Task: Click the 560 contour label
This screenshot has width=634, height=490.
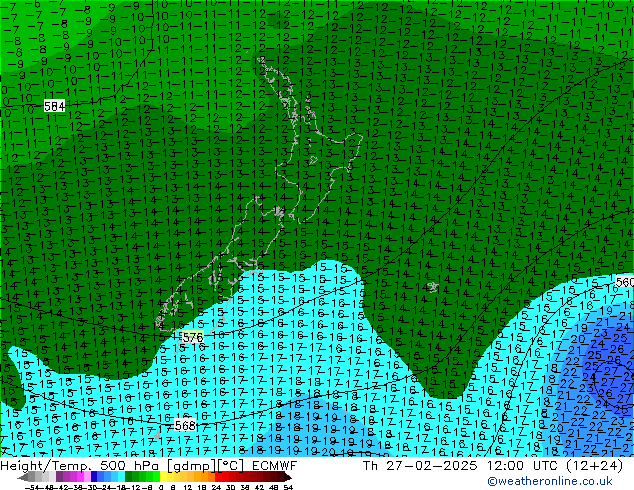Action: [x=624, y=282]
